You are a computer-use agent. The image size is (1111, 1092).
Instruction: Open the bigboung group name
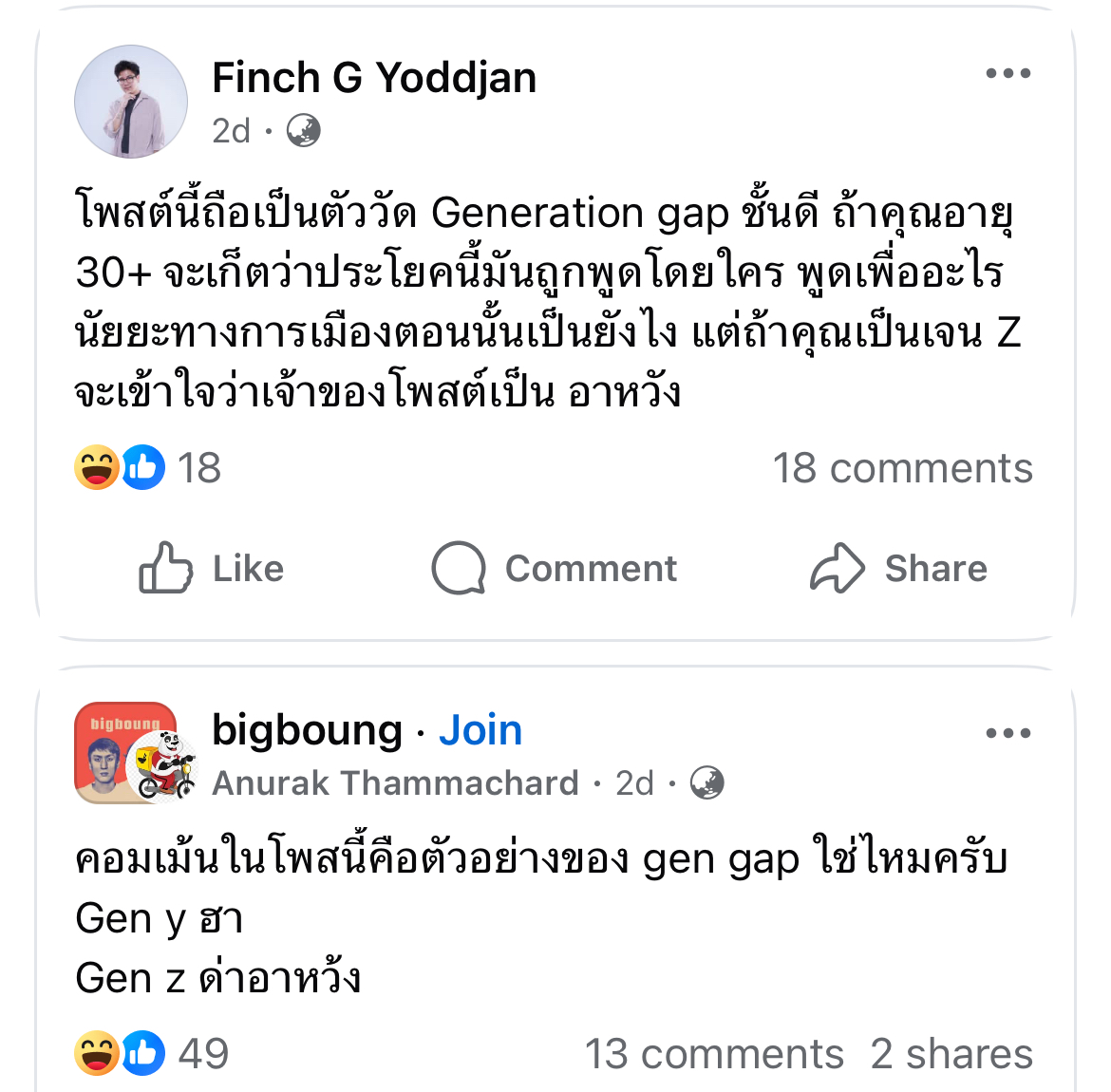[307, 730]
